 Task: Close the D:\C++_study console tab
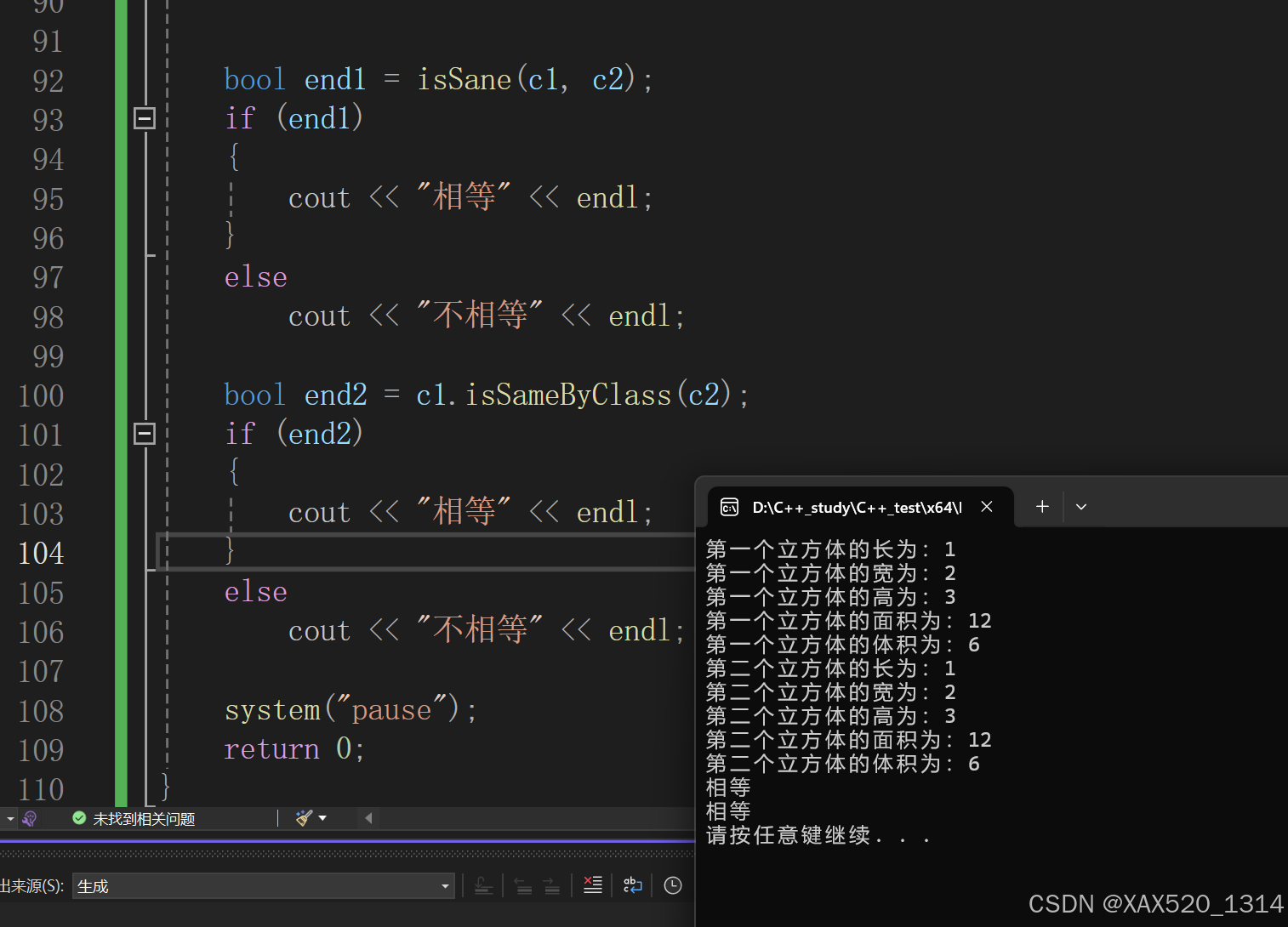click(x=987, y=507)
